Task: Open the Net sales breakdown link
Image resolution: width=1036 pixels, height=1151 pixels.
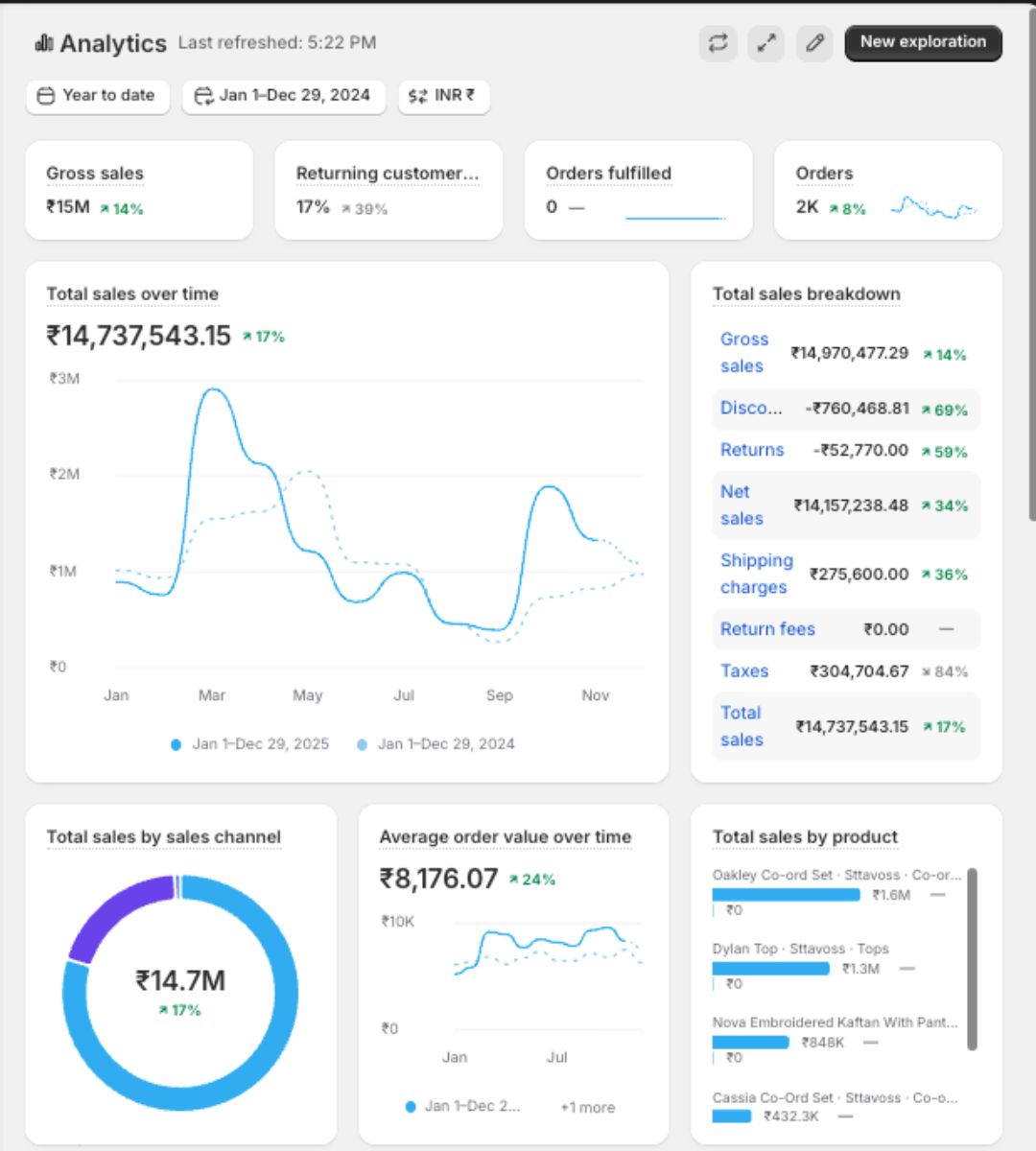Action: point(742,505)
